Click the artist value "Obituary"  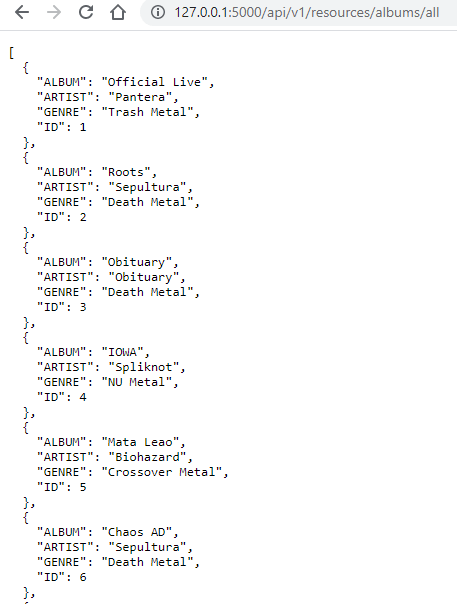[x=144, y=277]
